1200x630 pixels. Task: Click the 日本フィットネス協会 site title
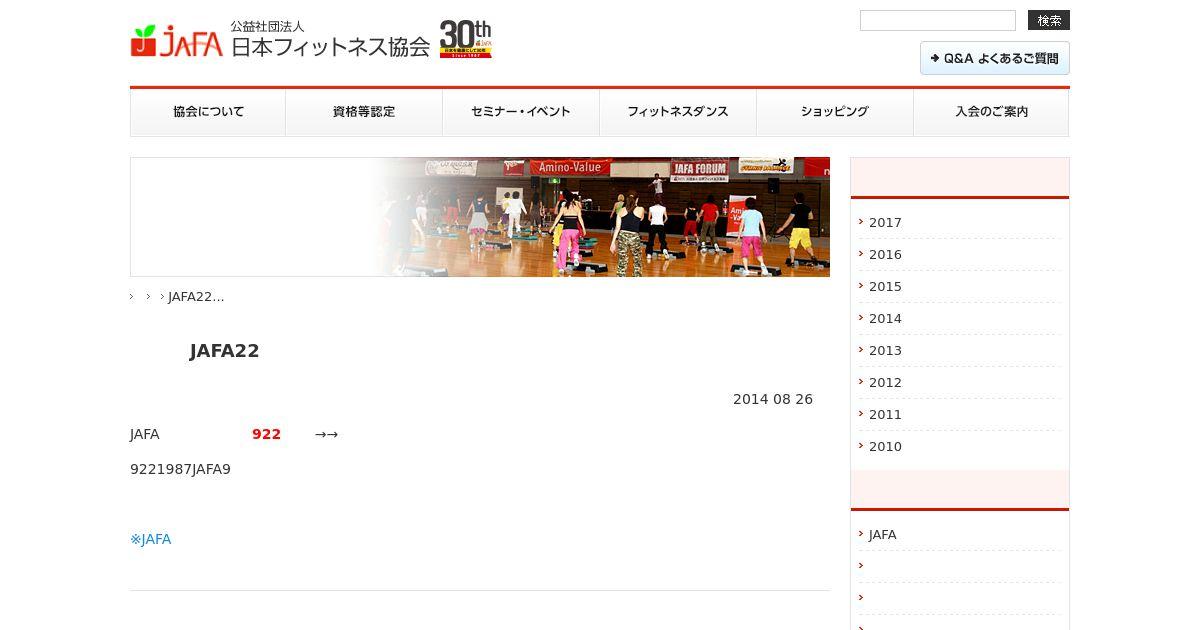click(x=330, y=46)
